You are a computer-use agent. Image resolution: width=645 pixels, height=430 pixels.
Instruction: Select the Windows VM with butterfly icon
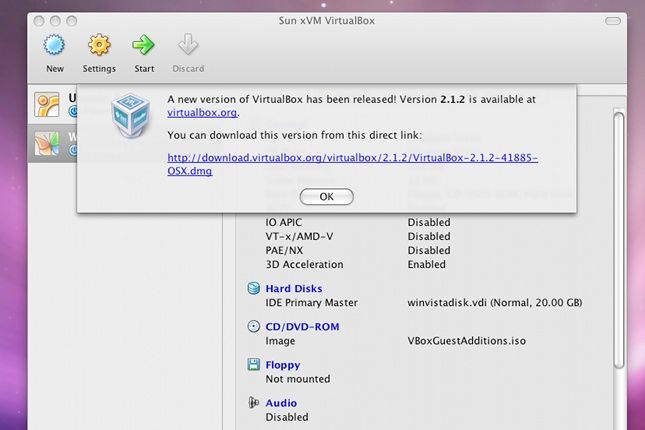[53, 143]
